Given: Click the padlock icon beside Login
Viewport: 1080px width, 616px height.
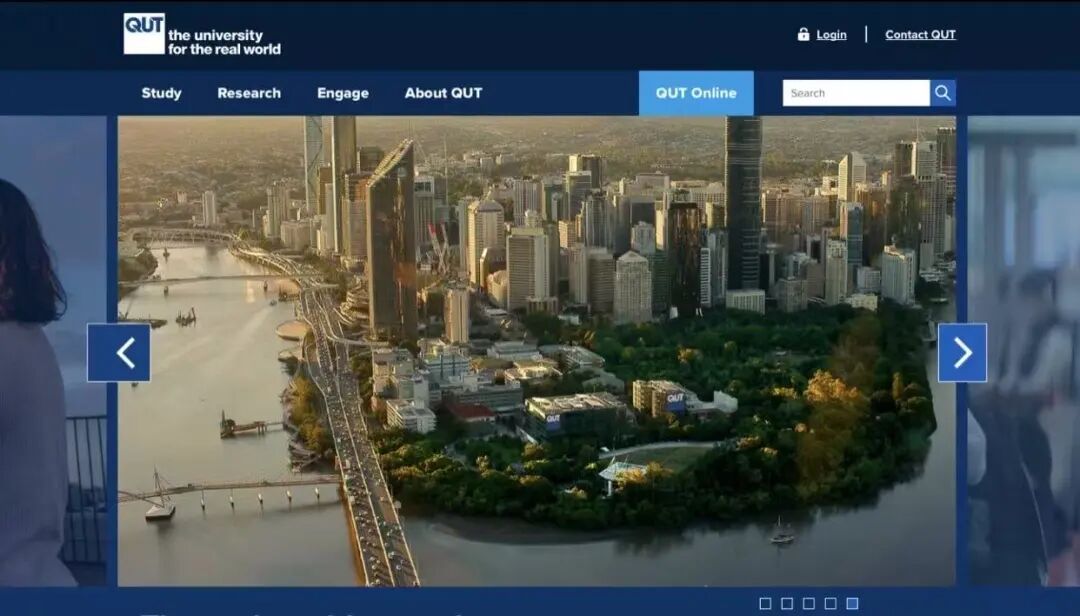Looking at the screenshot, I should pos(803,34).
